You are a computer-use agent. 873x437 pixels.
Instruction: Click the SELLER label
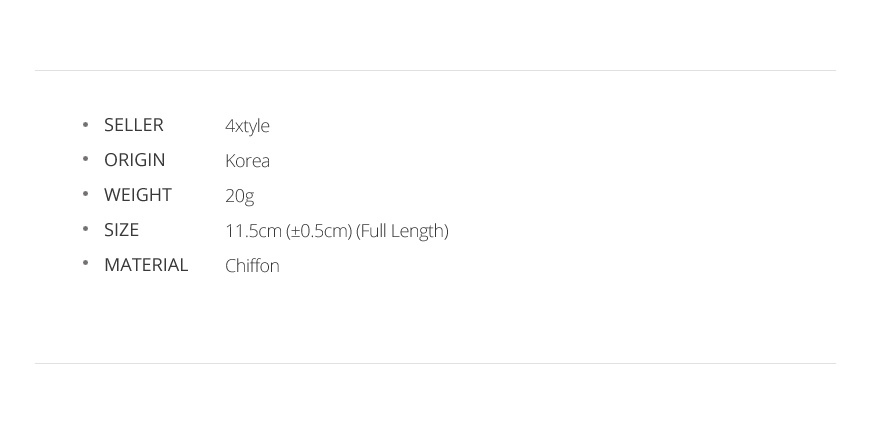pos(134,125)
